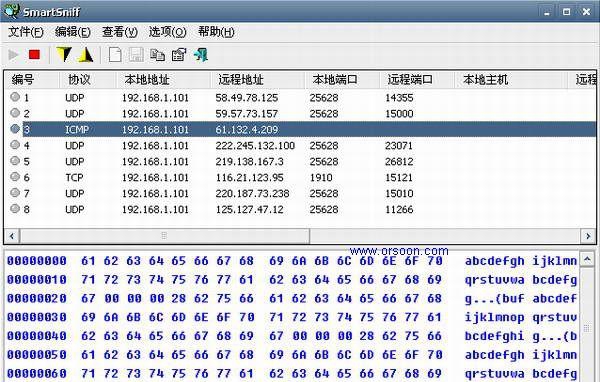
Task: Click hex offset 00000000 in data pane
Action: (x=37, y=261)
